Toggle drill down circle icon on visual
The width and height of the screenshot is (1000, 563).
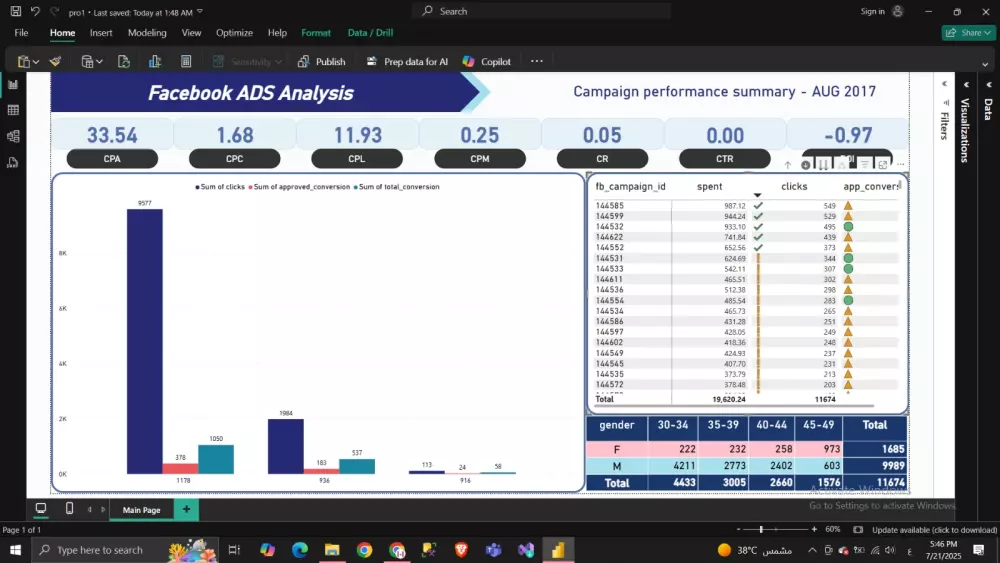pyautogui.click(x=805, y=165)
